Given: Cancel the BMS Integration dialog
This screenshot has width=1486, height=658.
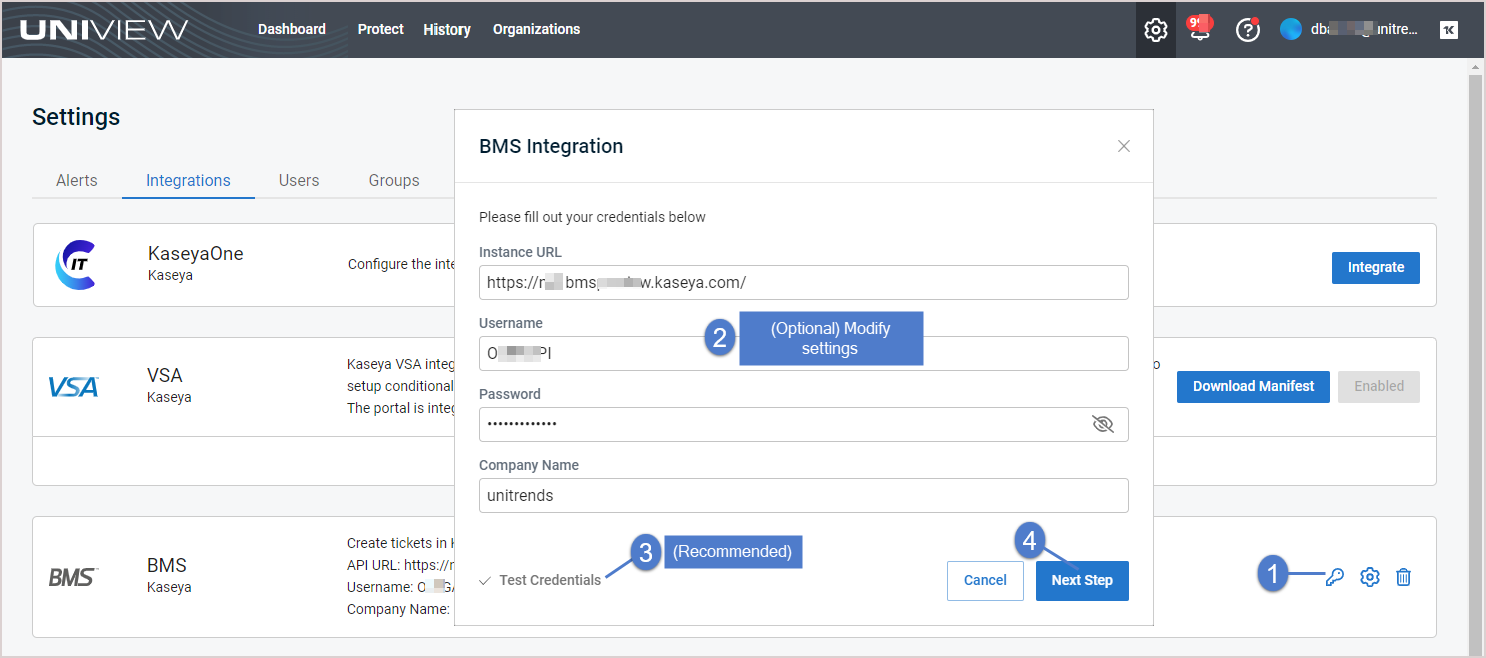Looking at the screenshot, I should [985, 580].
